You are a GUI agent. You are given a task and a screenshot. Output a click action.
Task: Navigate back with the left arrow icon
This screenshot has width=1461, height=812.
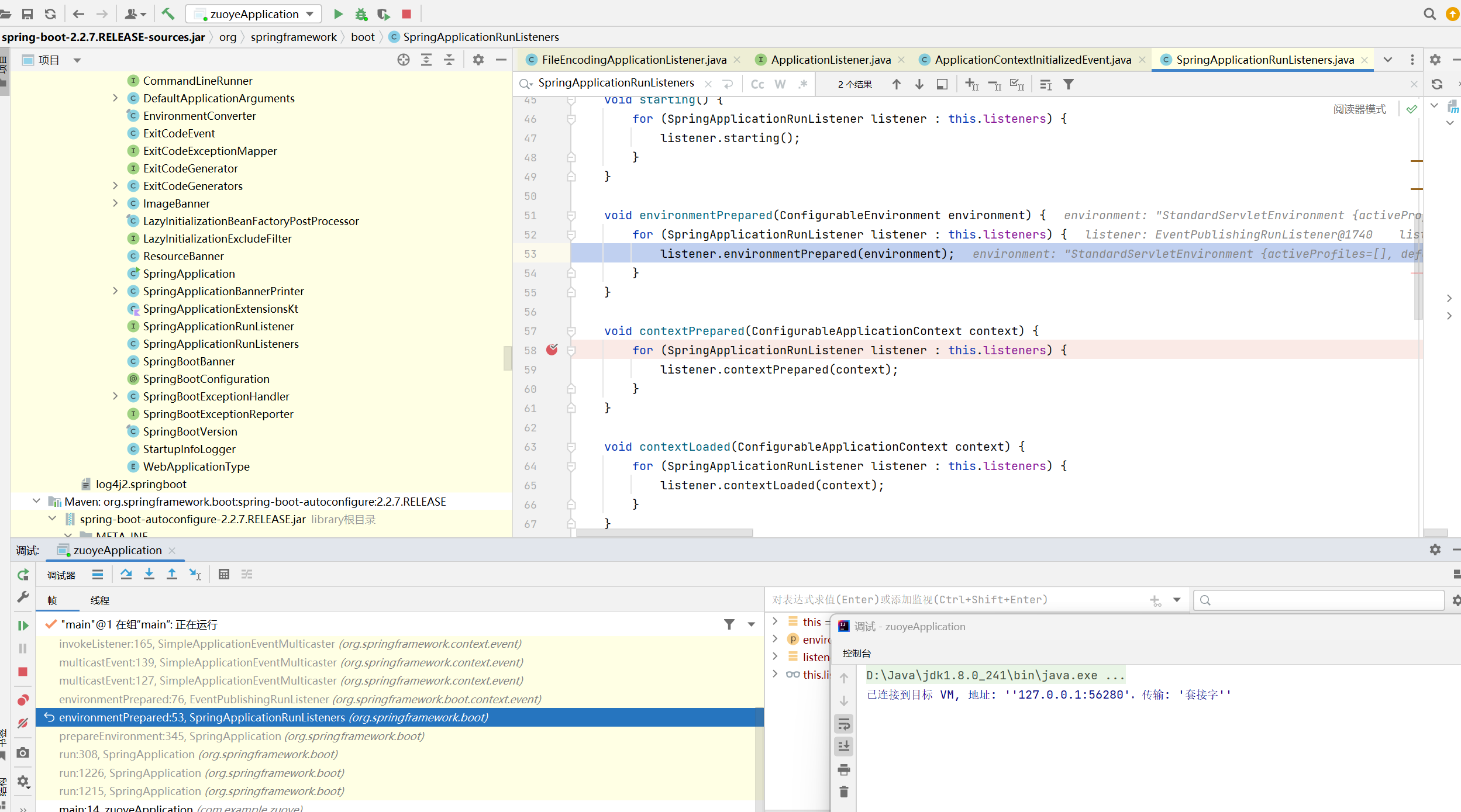coord(78,14)
